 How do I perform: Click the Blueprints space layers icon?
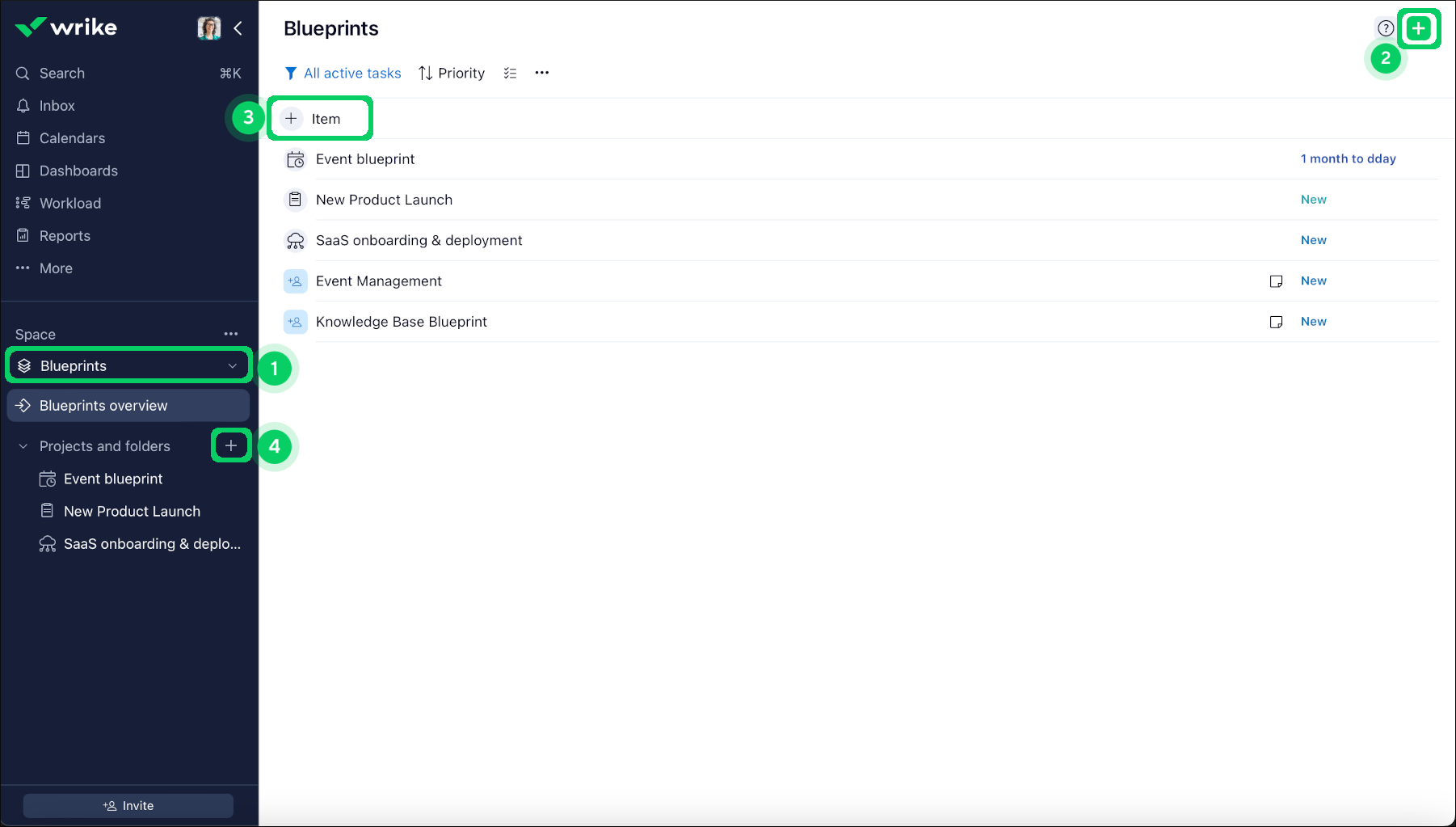point(24,366)
